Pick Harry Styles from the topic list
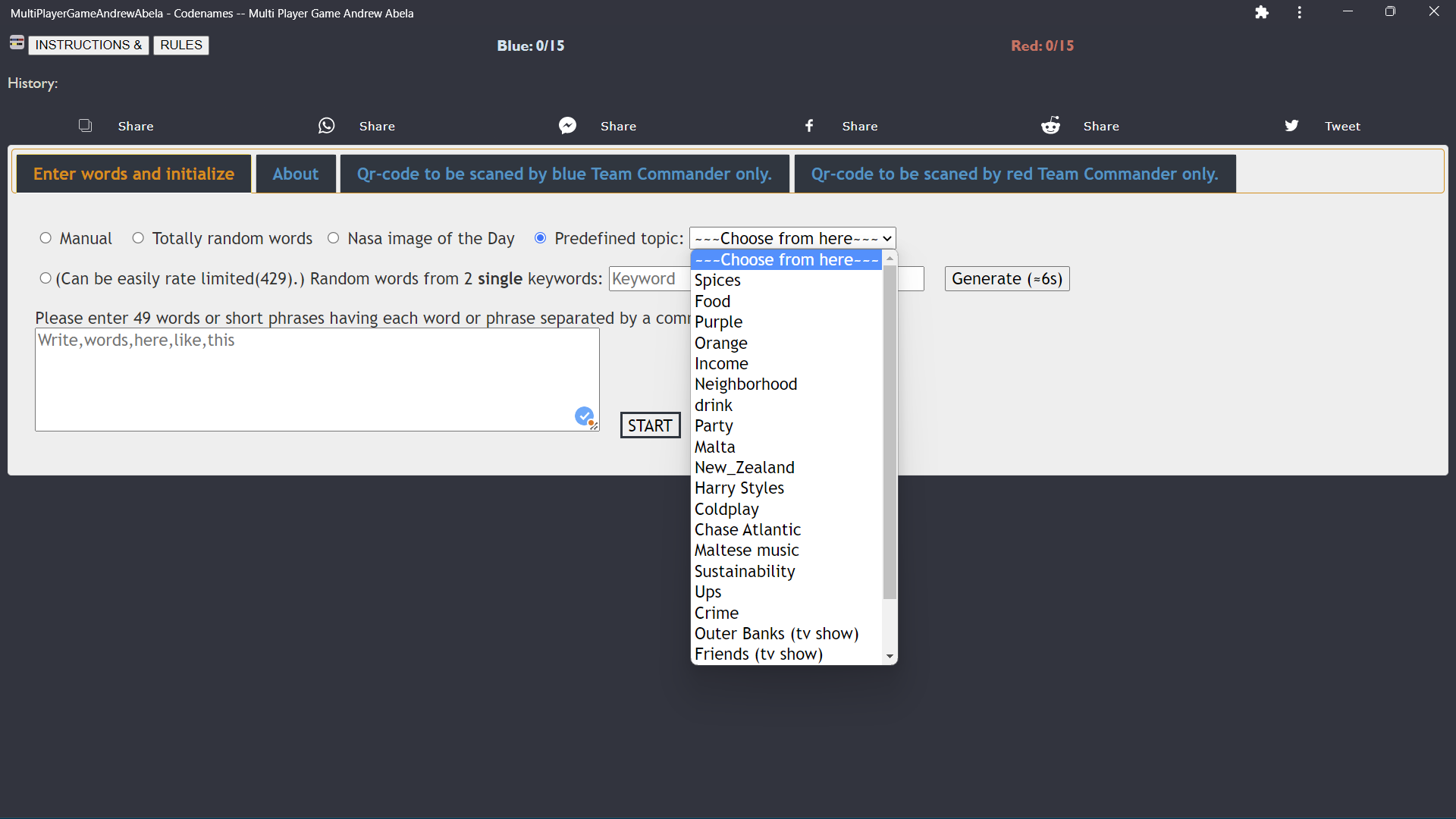Screen dimensions: 1456x819 (x=739, y=488)
